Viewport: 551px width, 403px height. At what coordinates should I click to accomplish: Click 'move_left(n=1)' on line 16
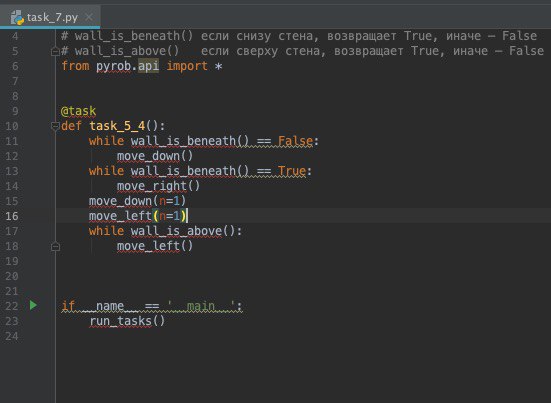(x=137, y=216)
